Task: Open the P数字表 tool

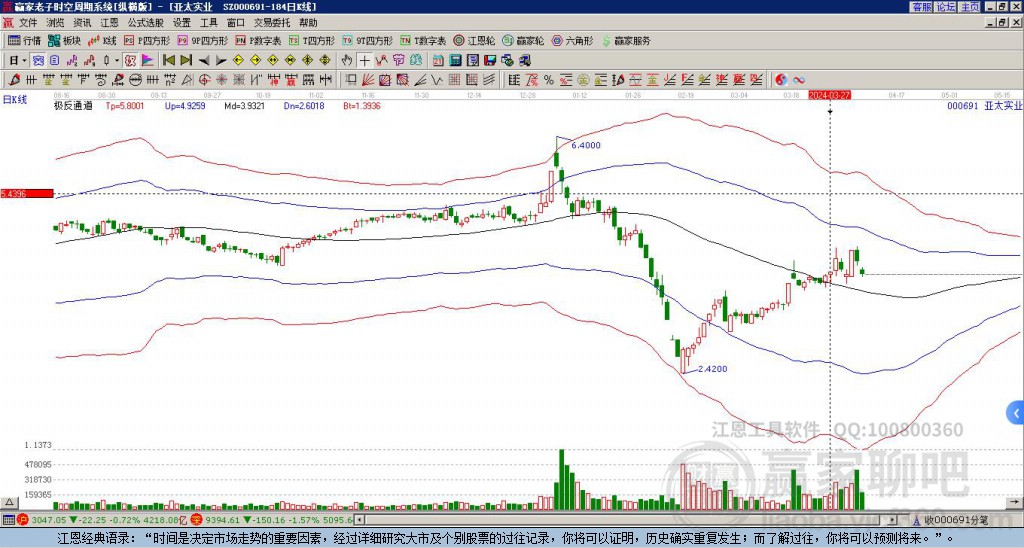Action: pos(258,40)
